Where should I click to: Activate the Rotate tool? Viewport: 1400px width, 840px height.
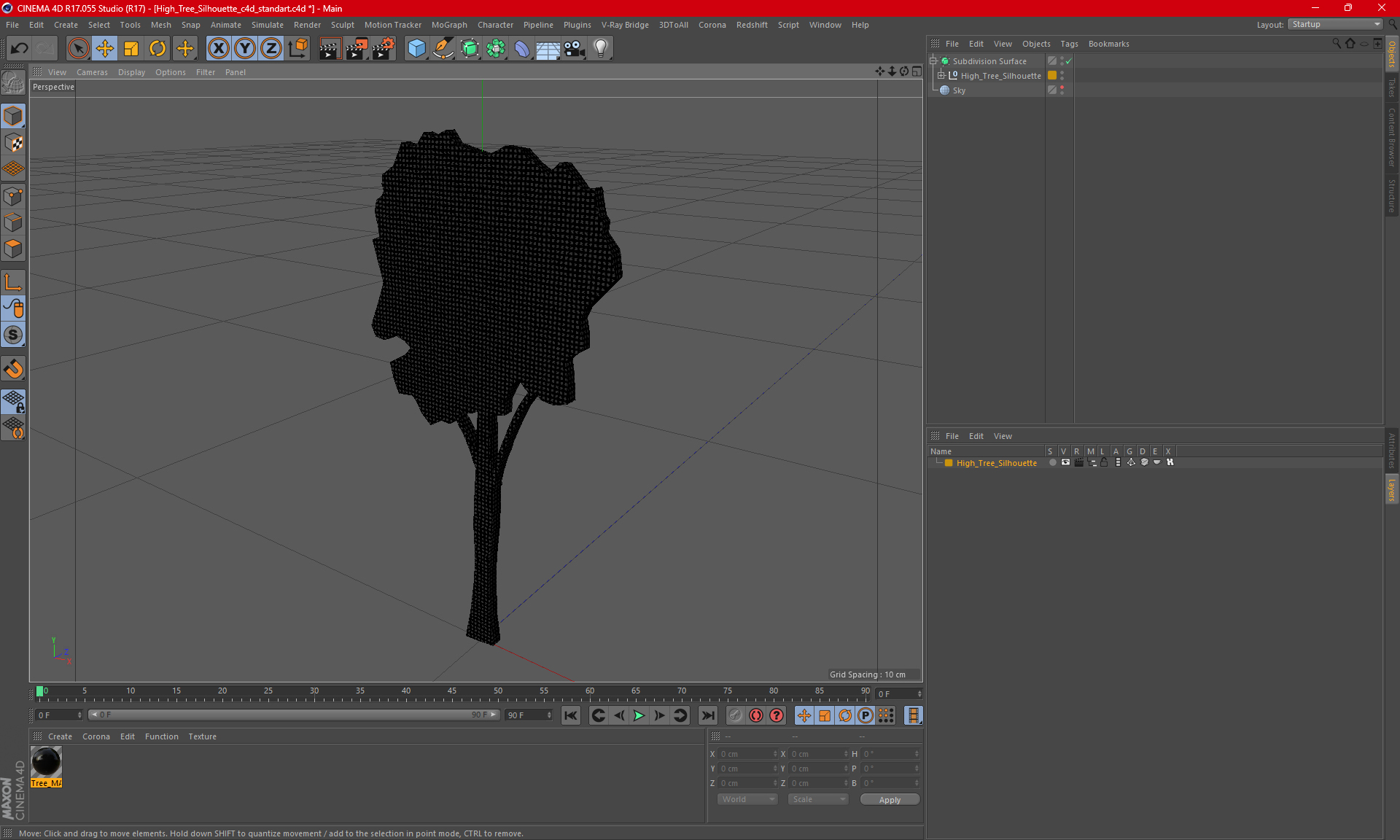(157, 49)
